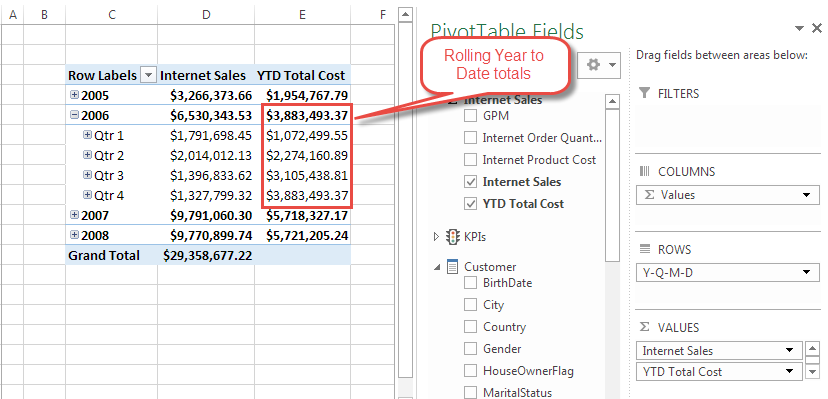This screenshot has width=828, height=399.
Task: Check the GPM field
Action: click(470, 116)
